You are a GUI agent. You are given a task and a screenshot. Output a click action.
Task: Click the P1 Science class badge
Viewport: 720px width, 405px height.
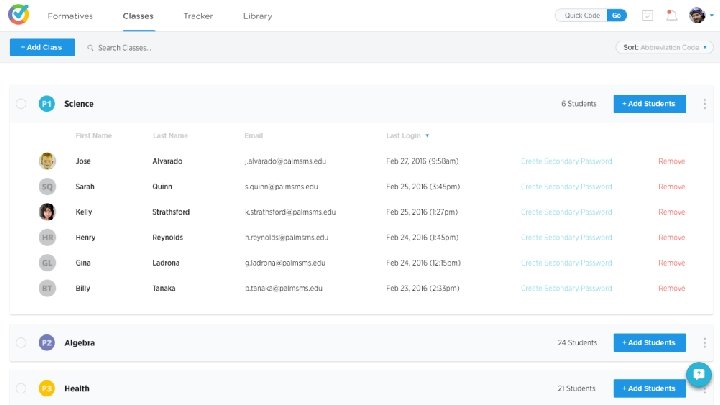(x=47, y=104)
